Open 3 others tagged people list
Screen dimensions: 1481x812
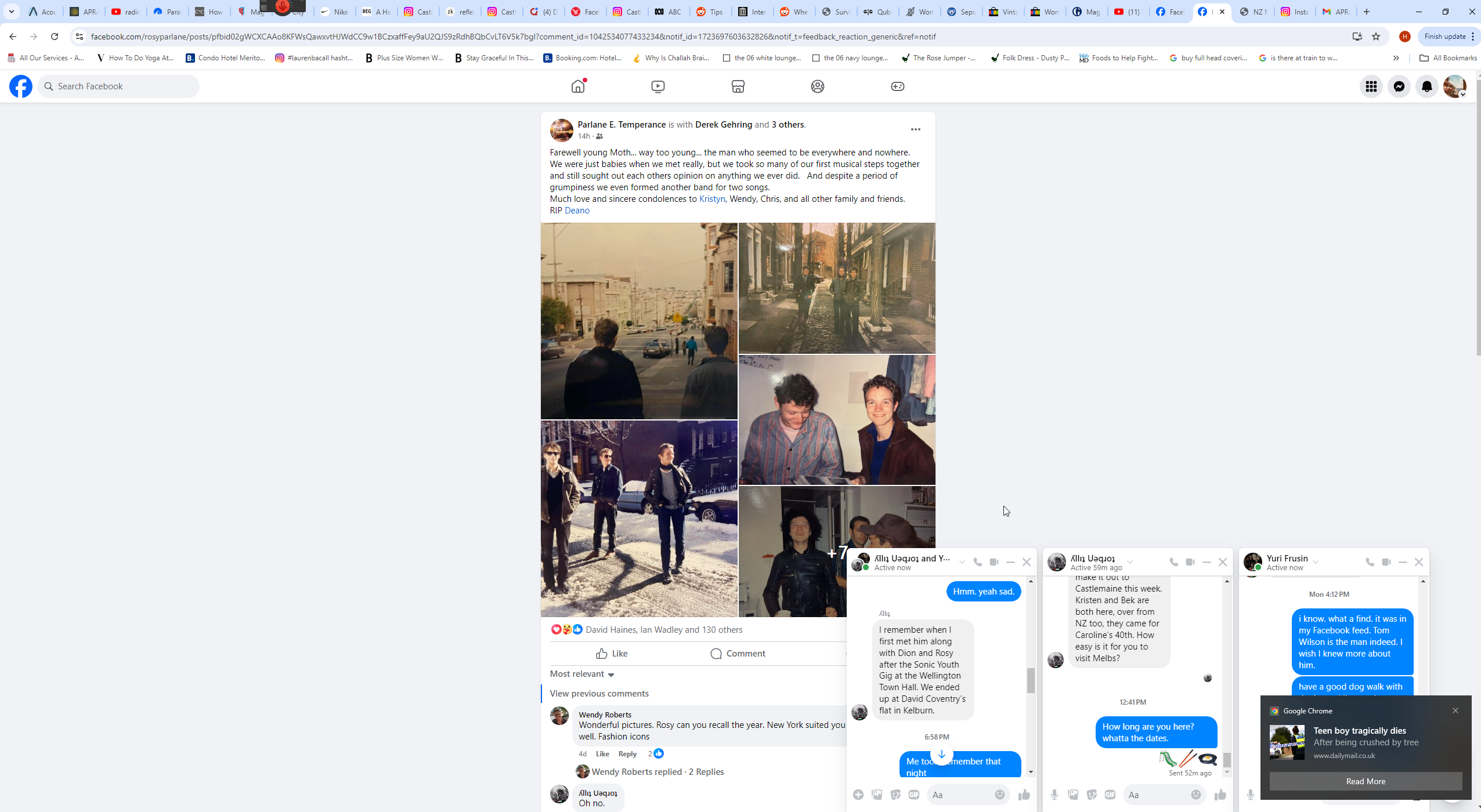click(x=788, y=125)
